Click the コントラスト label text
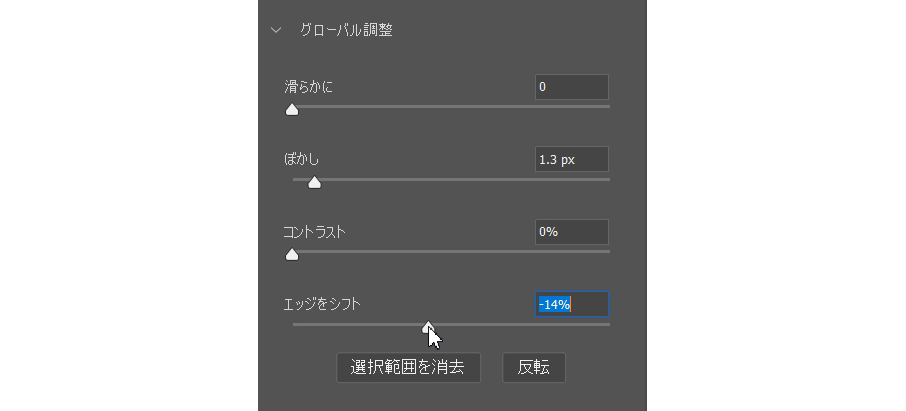 pyautogui.click(x=314, y=232)
